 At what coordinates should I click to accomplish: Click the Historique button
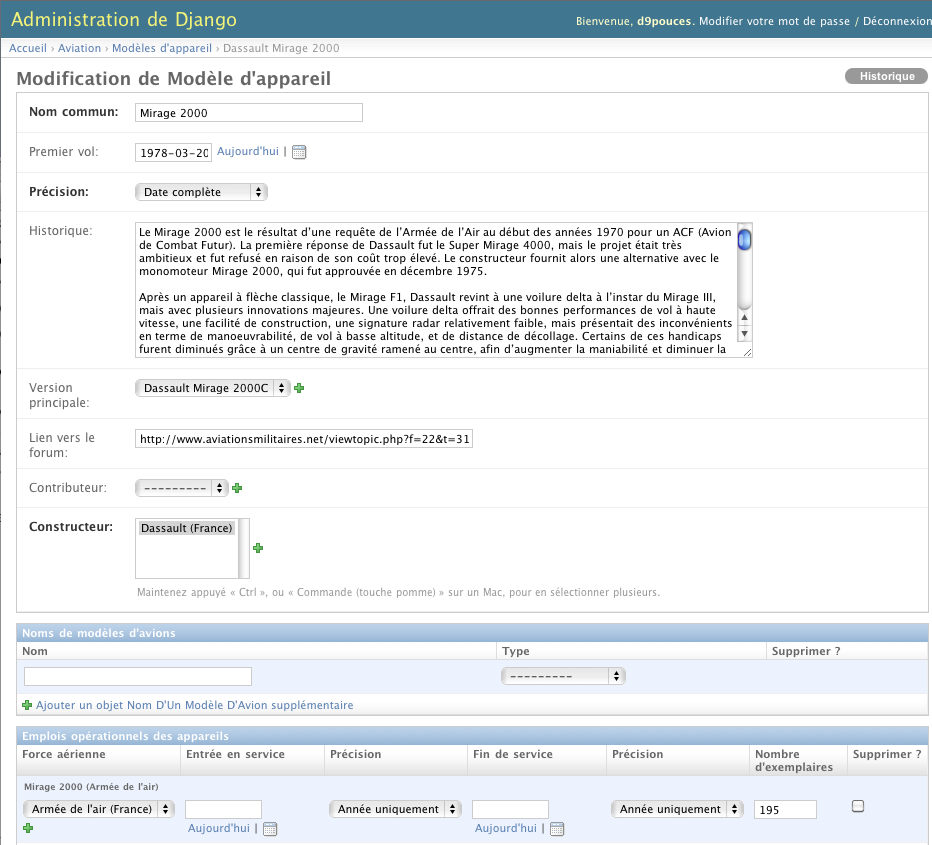tap(887, 76)
